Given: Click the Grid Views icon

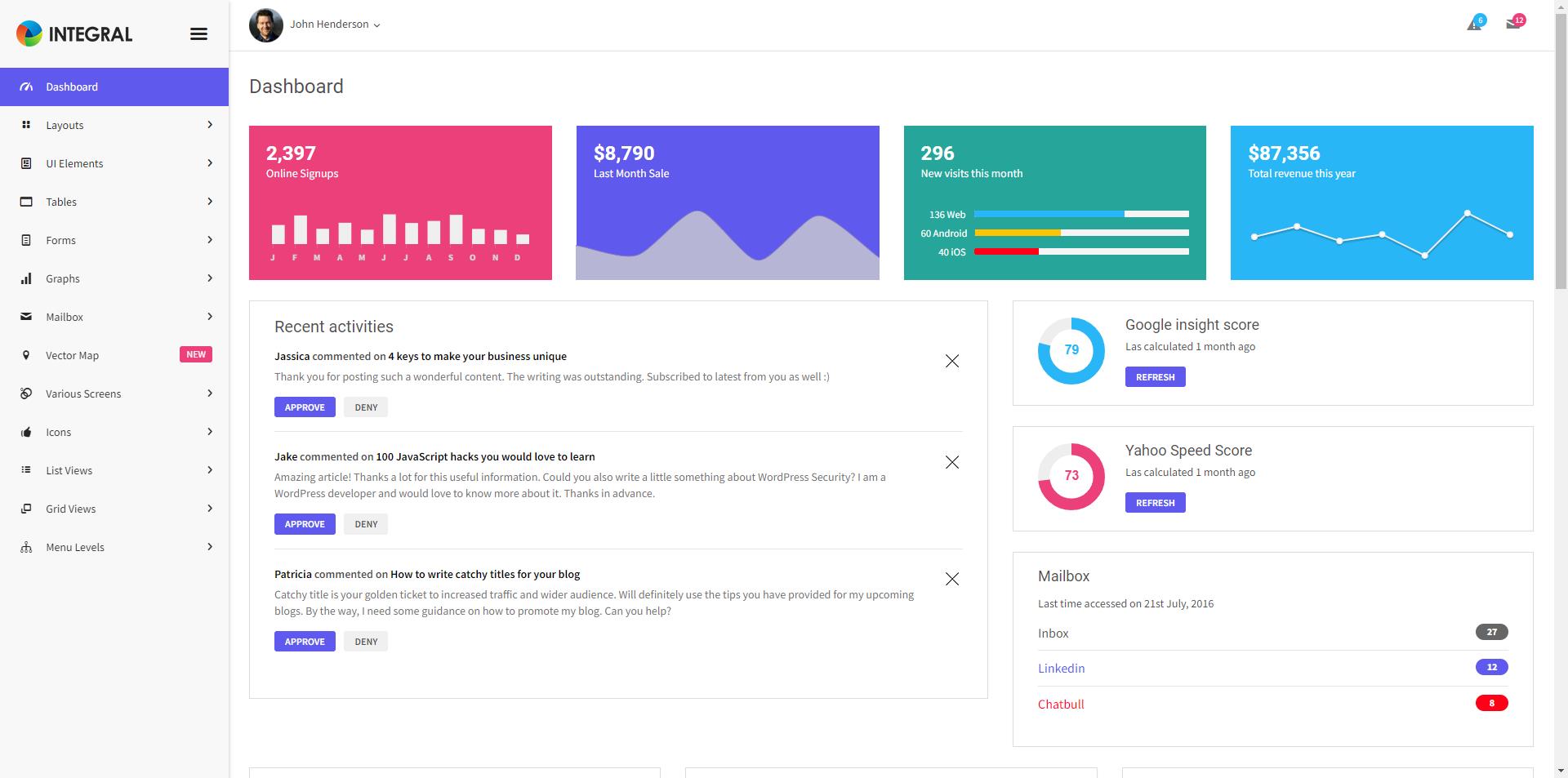Looking at the screenshot, I should tap(26, 509).
